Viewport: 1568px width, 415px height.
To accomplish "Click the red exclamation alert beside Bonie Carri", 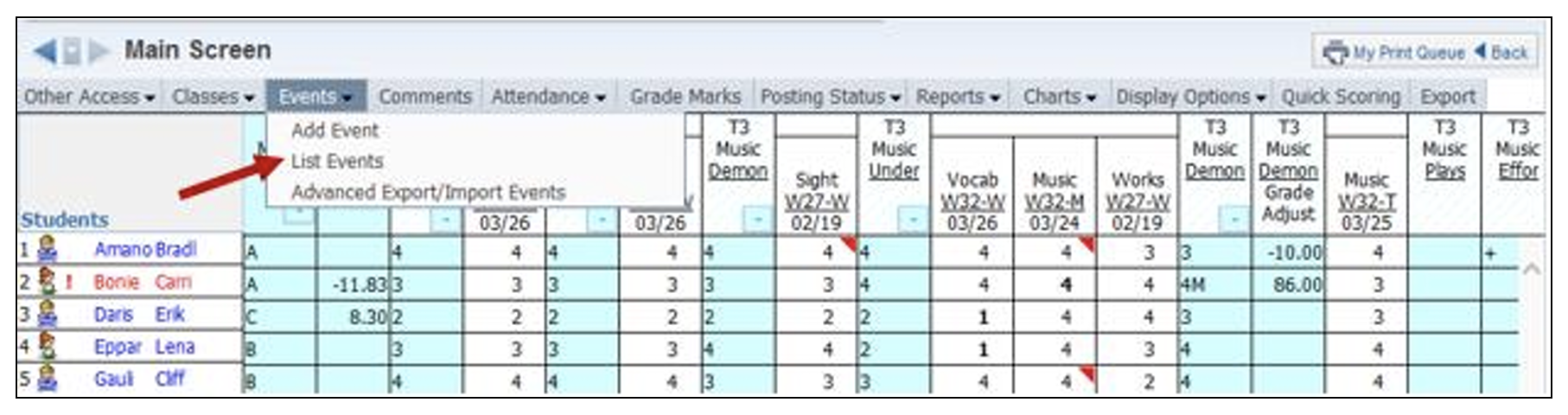I will point(69,283).
